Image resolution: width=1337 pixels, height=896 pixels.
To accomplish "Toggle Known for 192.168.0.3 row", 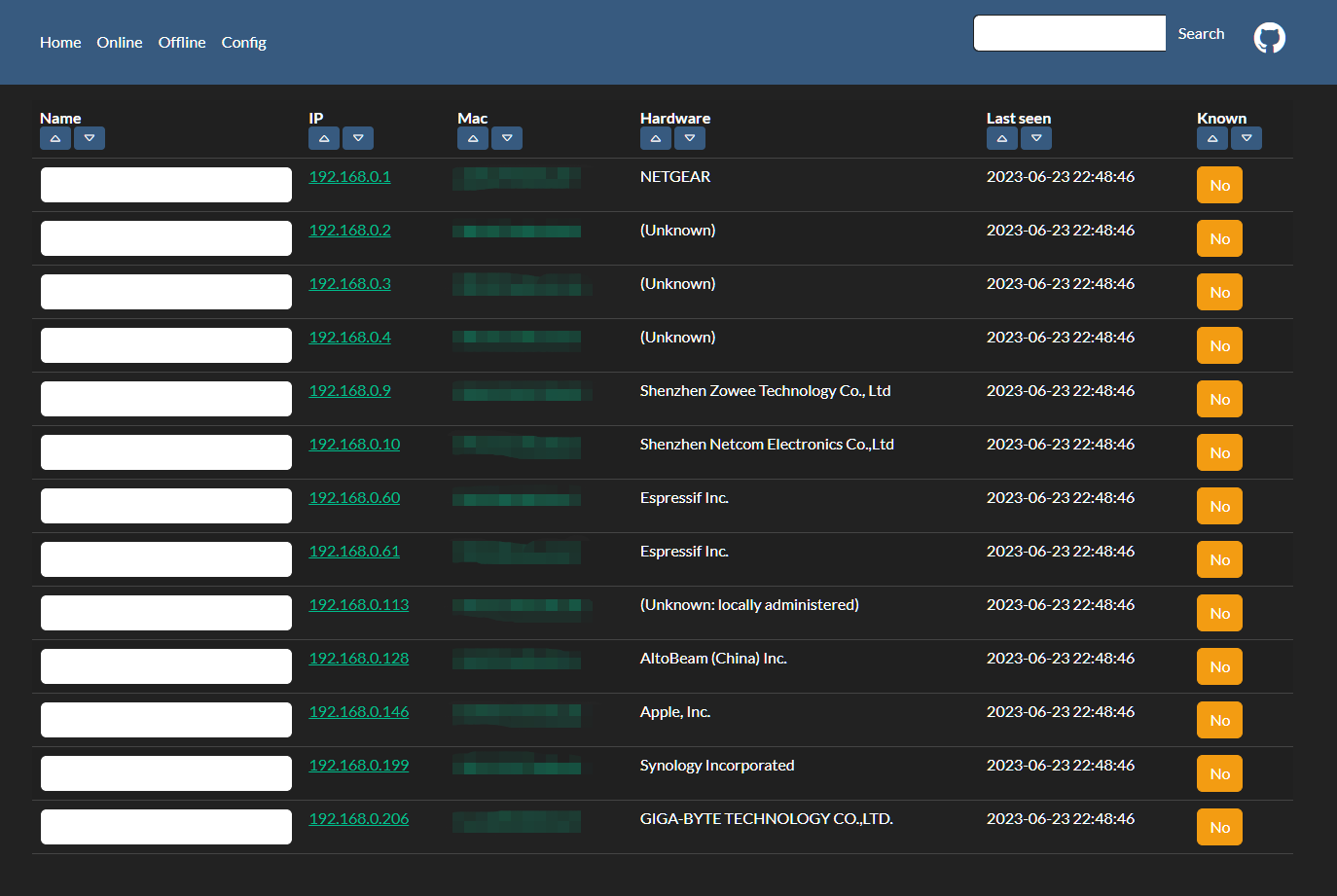I will click(x=1219, y=292).
